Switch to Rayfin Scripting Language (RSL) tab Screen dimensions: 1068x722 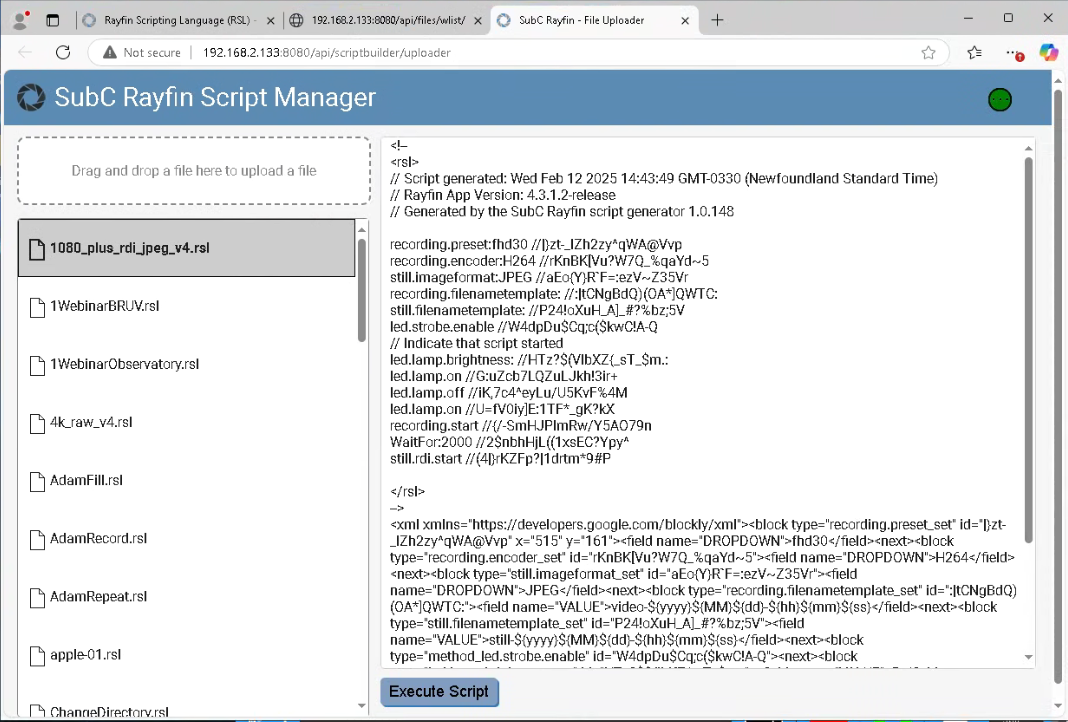pos(168,20)
